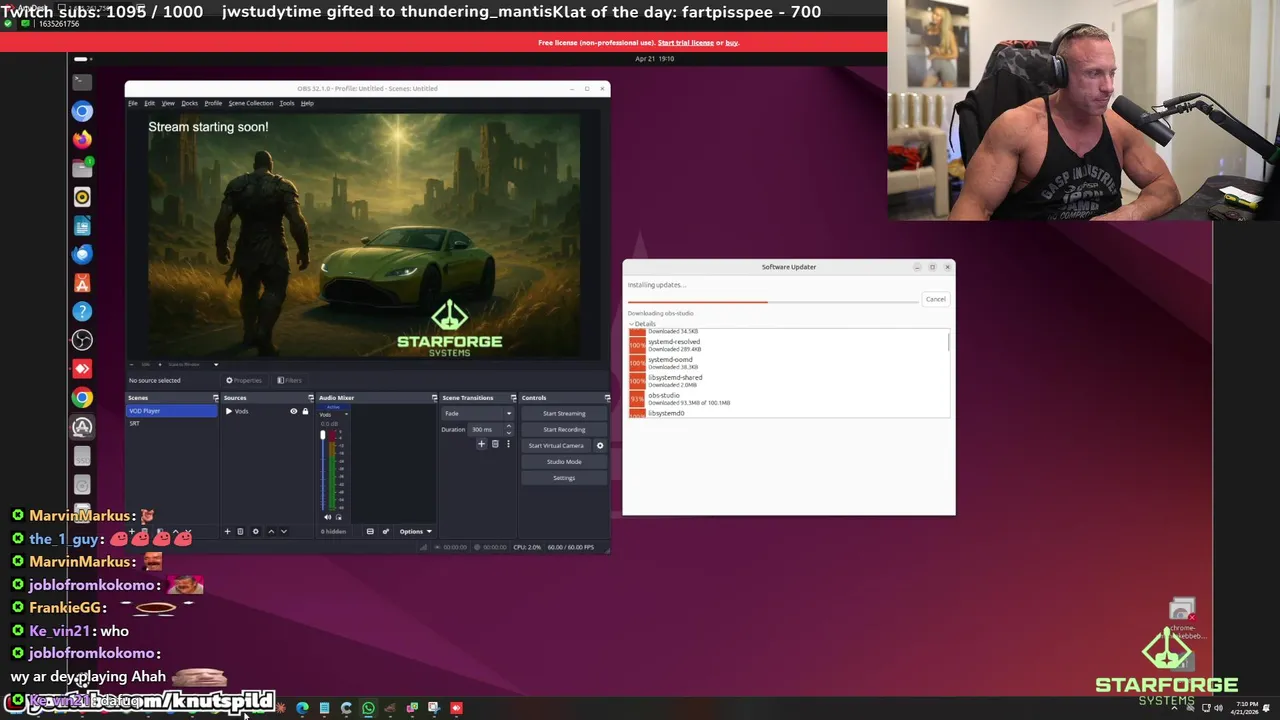Open advanced audio properties gears icon
The width and height of the screenshot is (1280, 720).
pos(385,531)
